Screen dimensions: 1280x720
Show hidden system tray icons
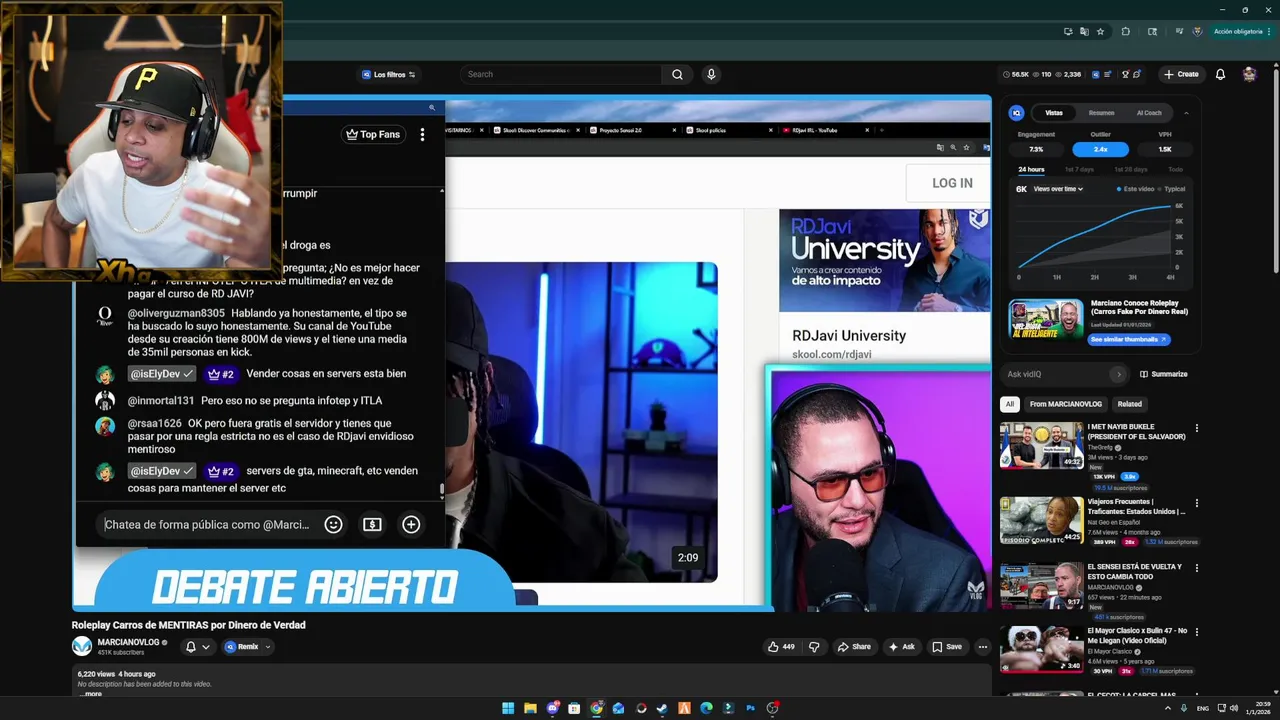(1167, 708)
